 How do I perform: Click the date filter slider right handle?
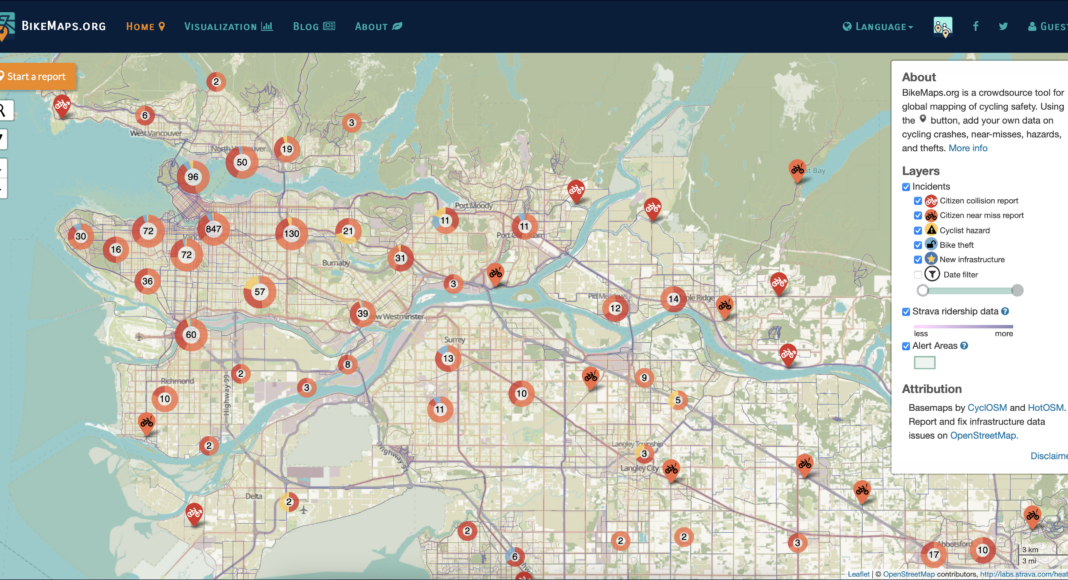(x=1017, y=290)
